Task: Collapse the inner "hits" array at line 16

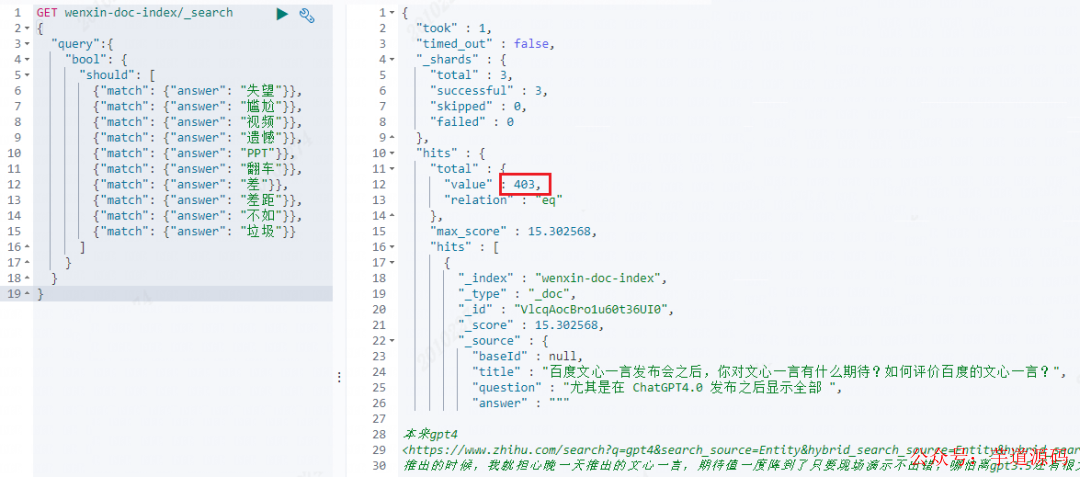Action: tap(393, 246)
